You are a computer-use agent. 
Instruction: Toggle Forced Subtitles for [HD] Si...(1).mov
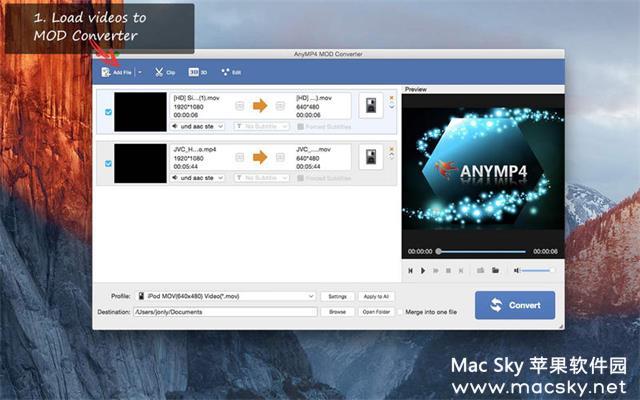pos(300,127)
